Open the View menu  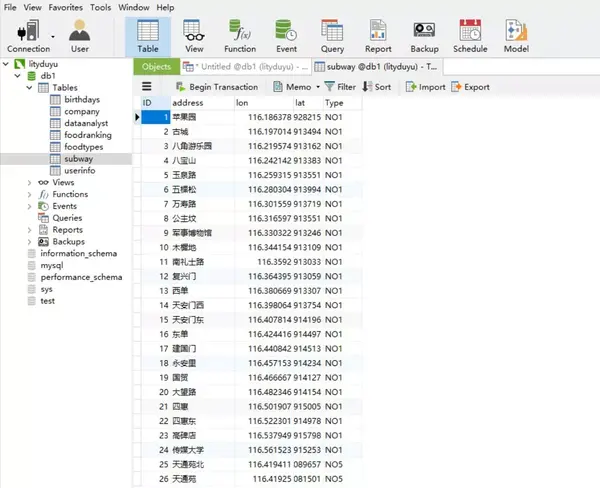point(33,7)
